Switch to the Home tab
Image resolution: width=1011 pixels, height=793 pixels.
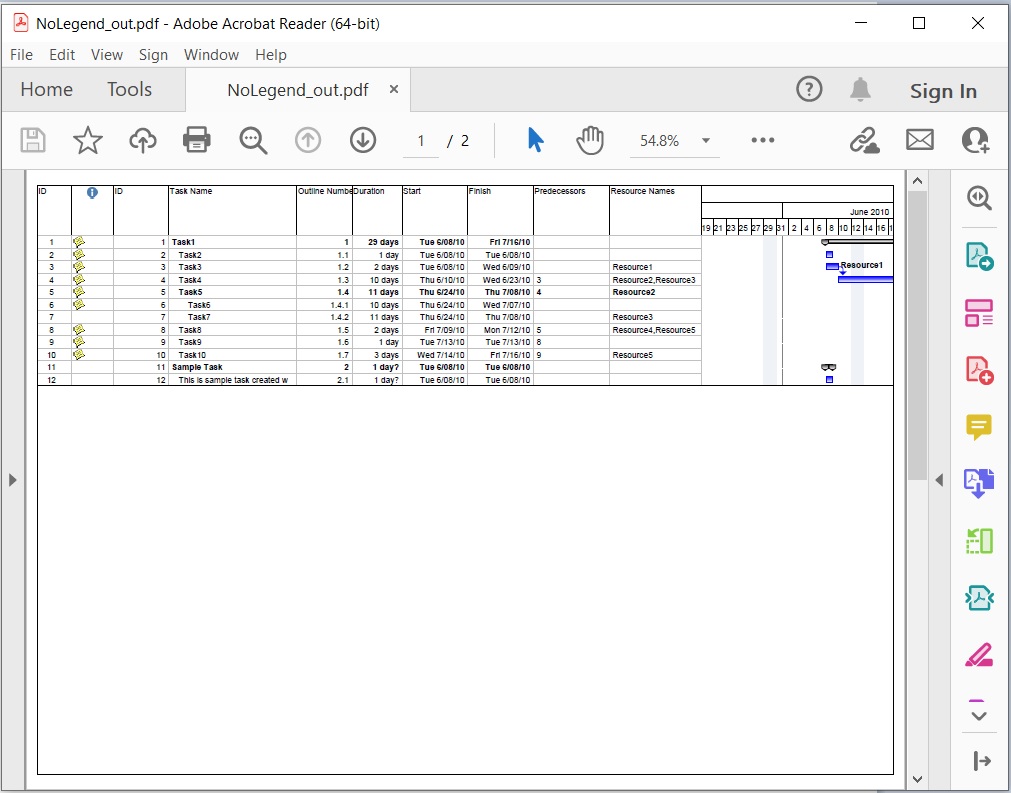coord(46,89)
